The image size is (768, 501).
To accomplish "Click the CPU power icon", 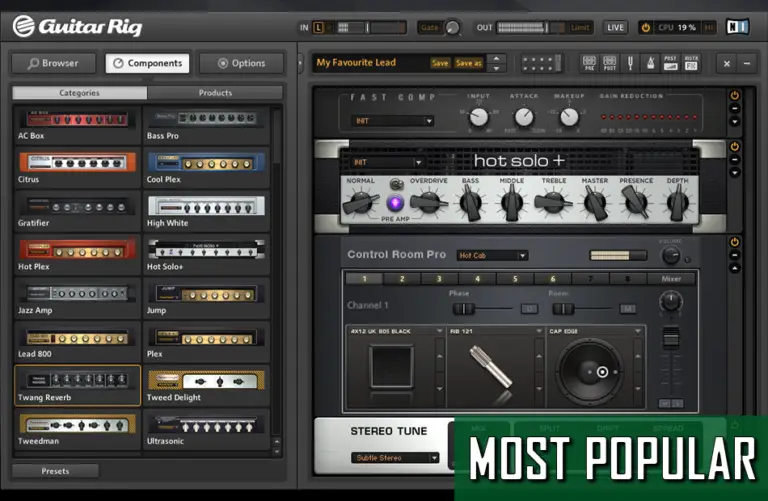I will [646, 27].
